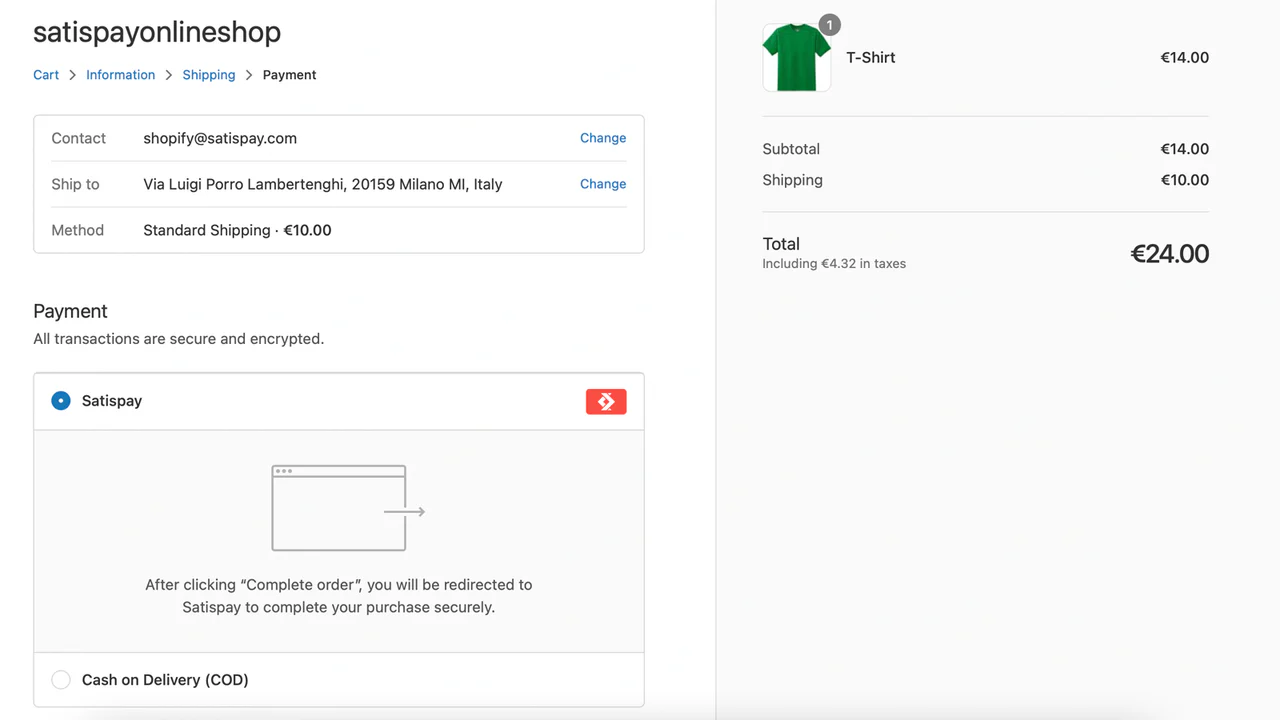Click the €24.00 total amount
1280x720 pixels.
[1170, 254]
